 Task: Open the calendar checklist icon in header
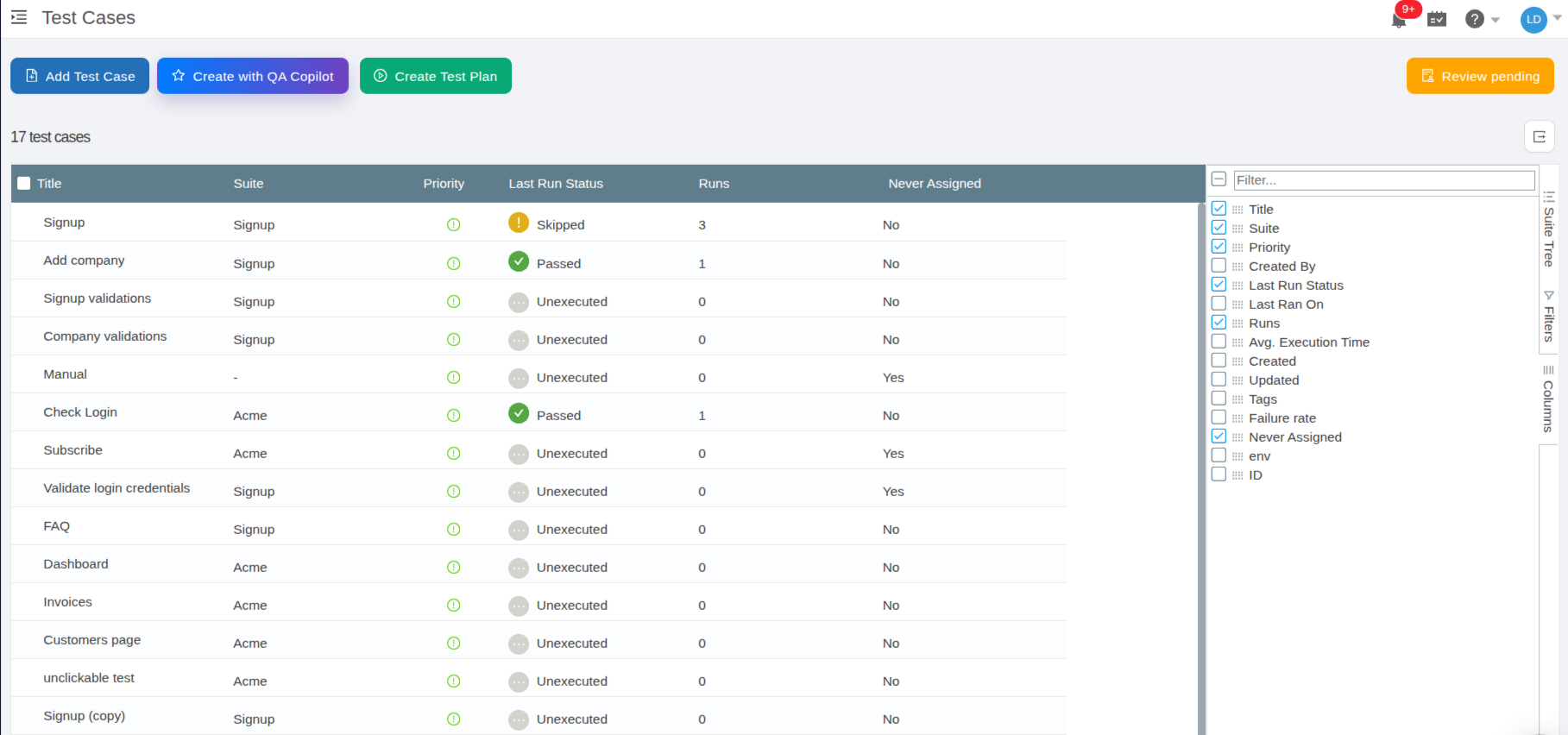[x=1437, y=19]
